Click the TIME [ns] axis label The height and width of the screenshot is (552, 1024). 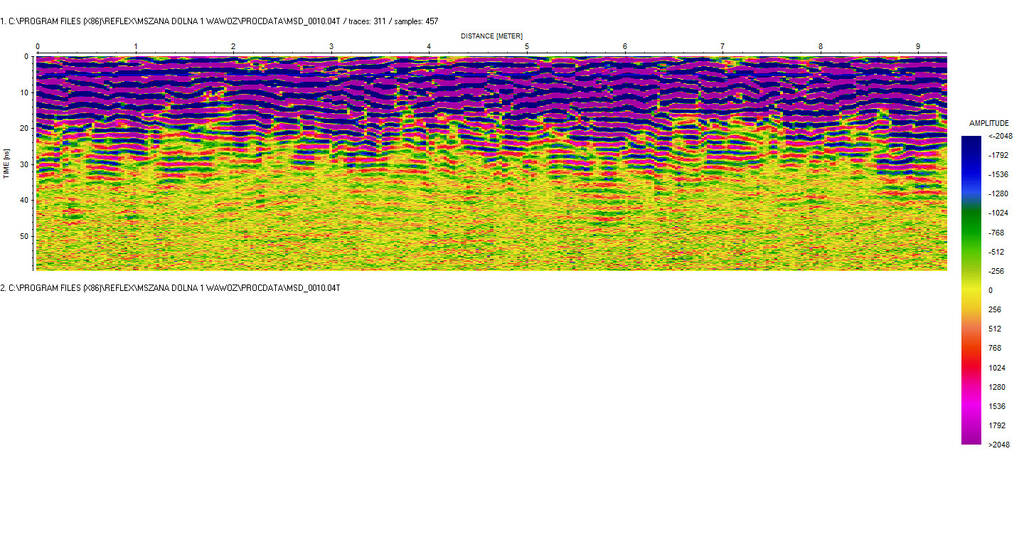(6, 163)
